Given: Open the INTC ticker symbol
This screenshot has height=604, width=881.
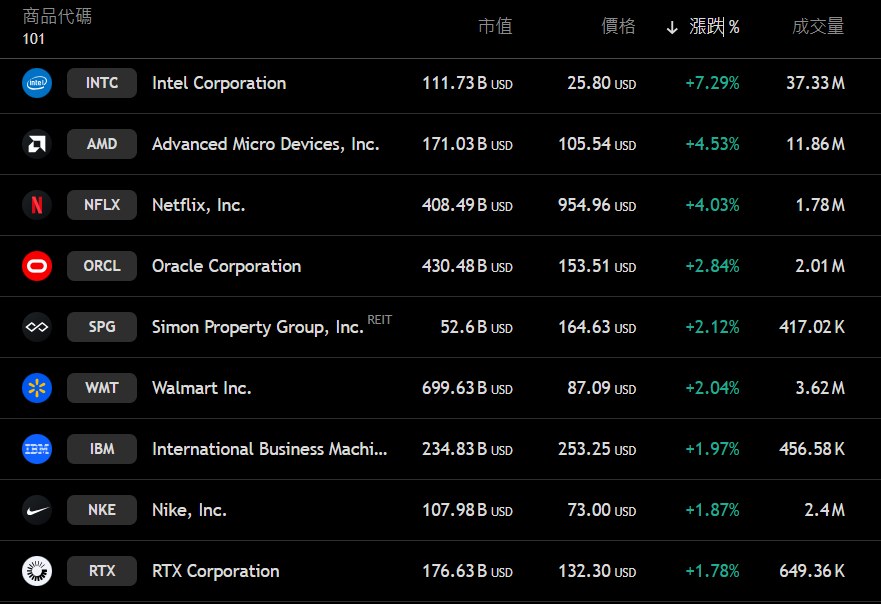Looking at the screenshot, I should click(102, 83).
